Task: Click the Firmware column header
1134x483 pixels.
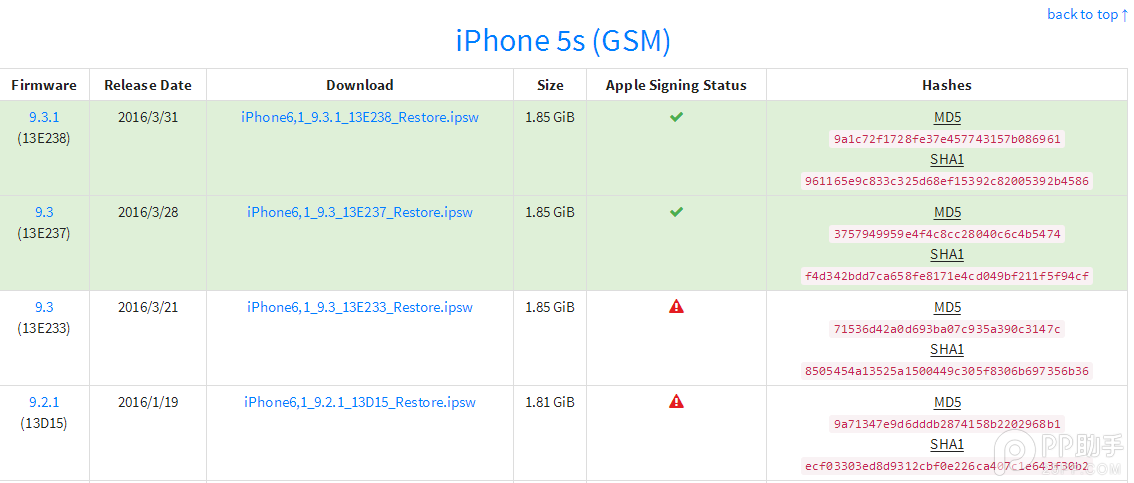Action: [44, 85]
